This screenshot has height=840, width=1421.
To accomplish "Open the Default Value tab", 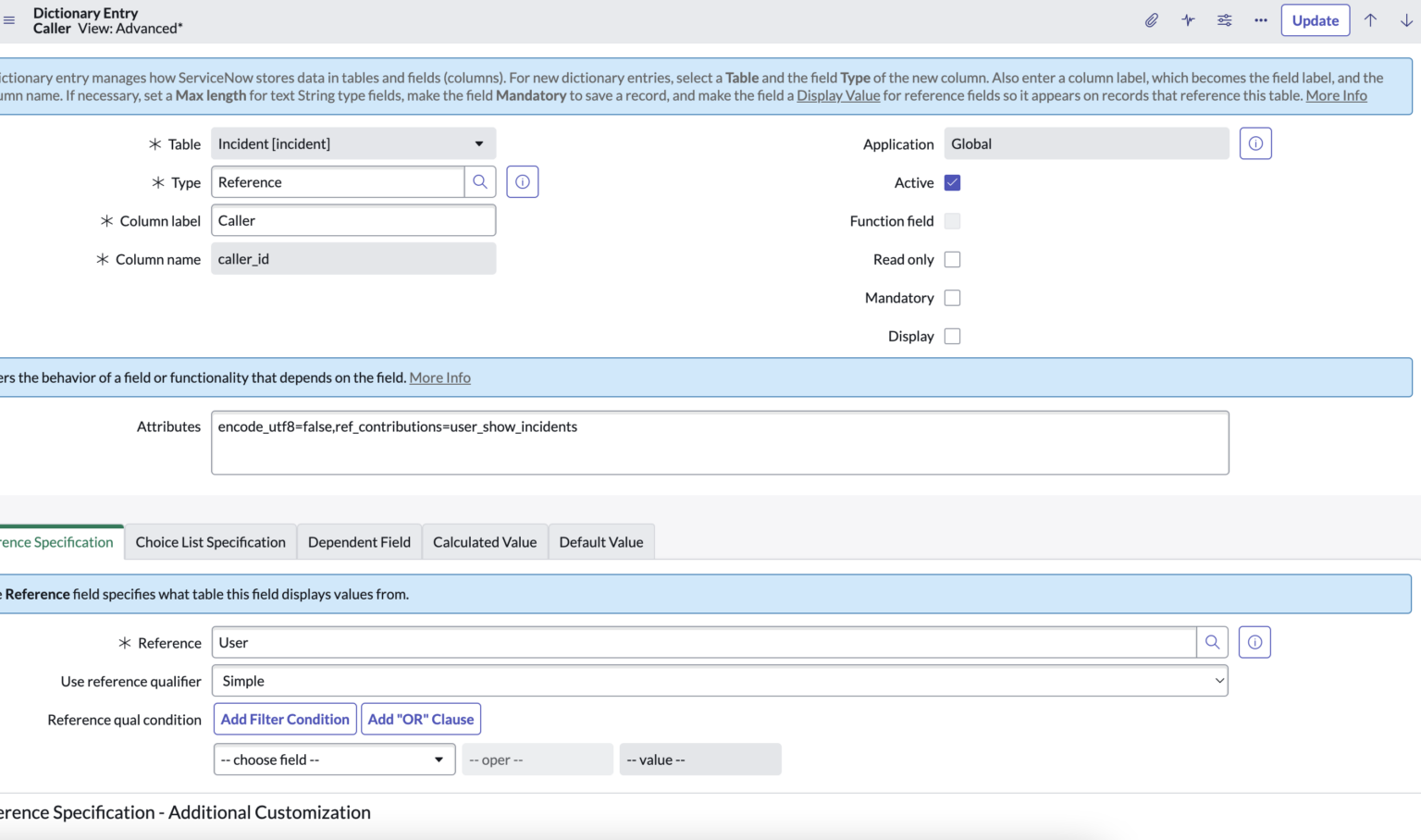I will coord(600,541).
